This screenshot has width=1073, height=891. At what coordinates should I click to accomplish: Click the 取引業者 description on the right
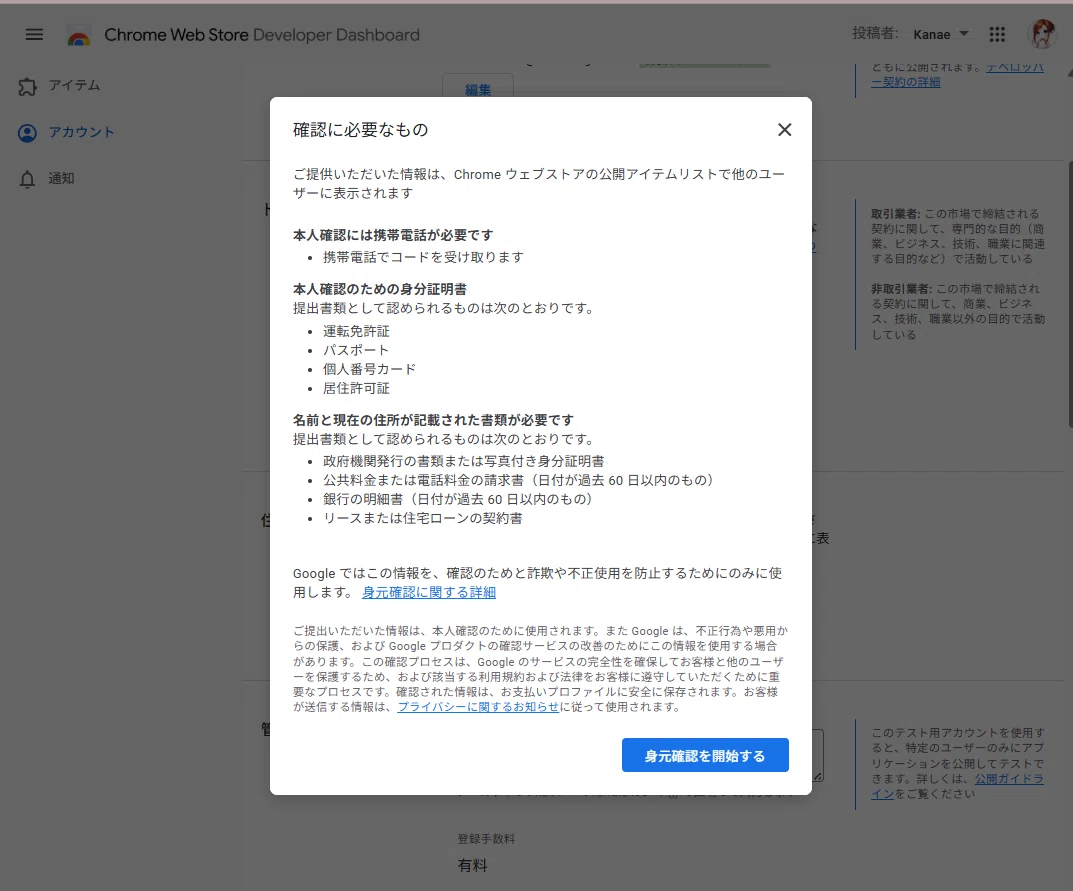pos(957,236)
